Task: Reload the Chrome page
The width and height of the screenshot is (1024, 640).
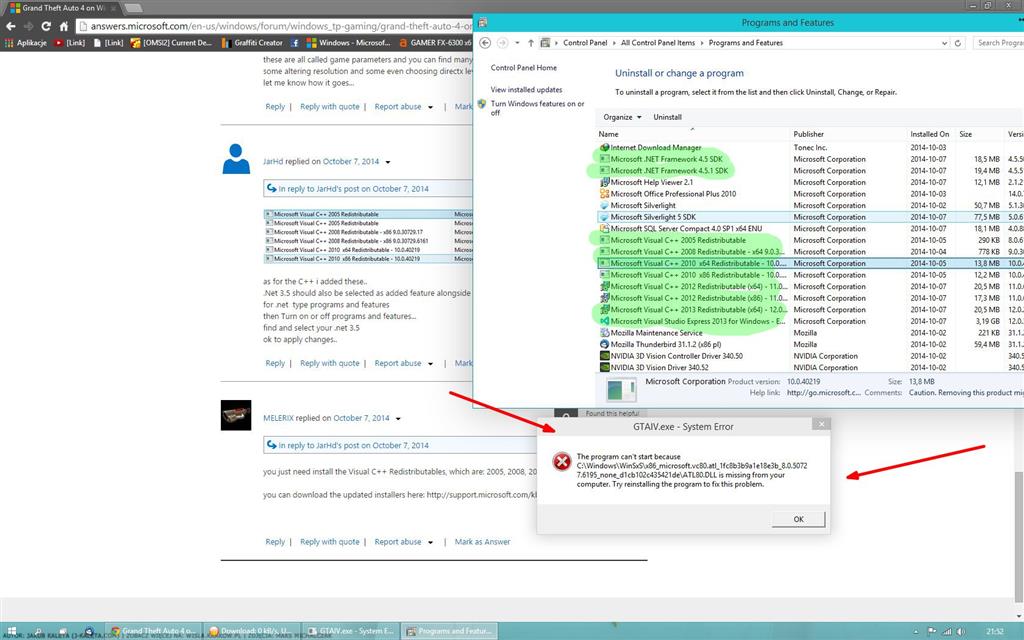Action: (46, 26)
